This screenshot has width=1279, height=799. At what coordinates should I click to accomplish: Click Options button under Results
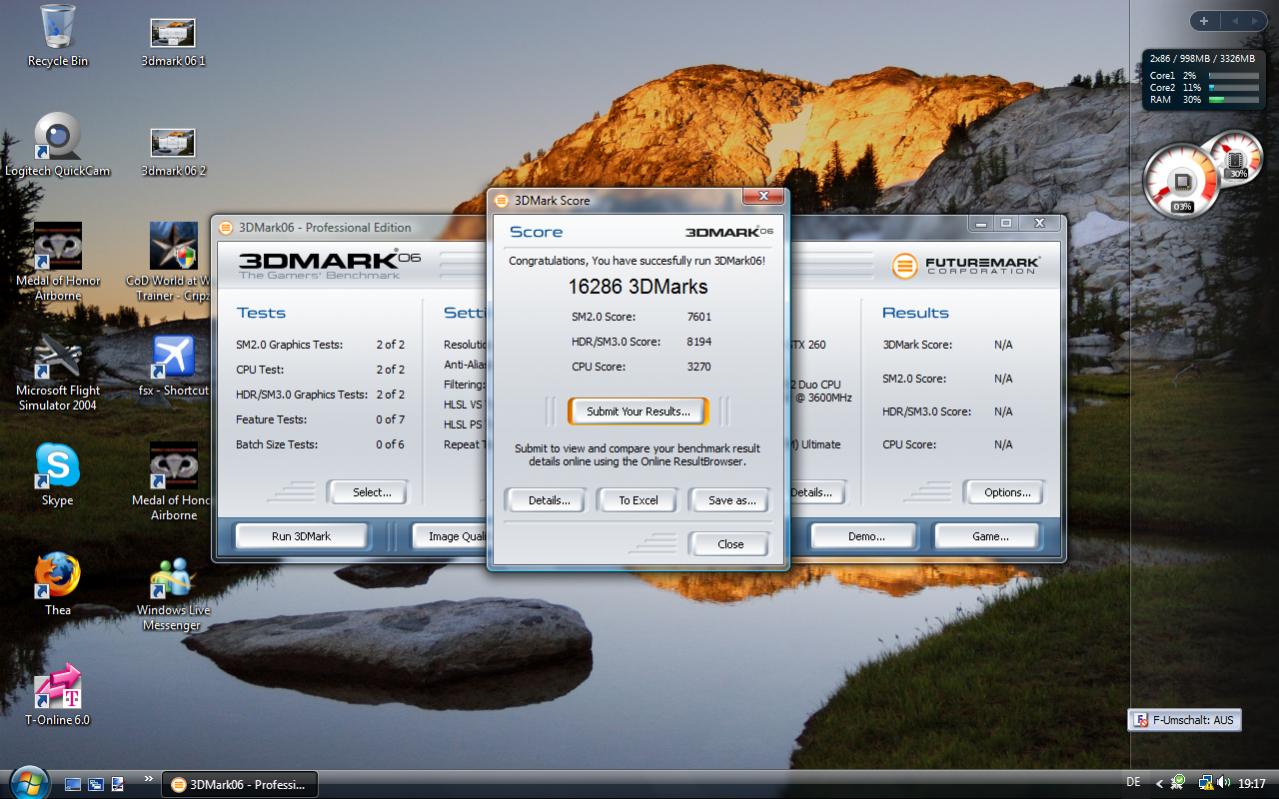[1007, 492]
